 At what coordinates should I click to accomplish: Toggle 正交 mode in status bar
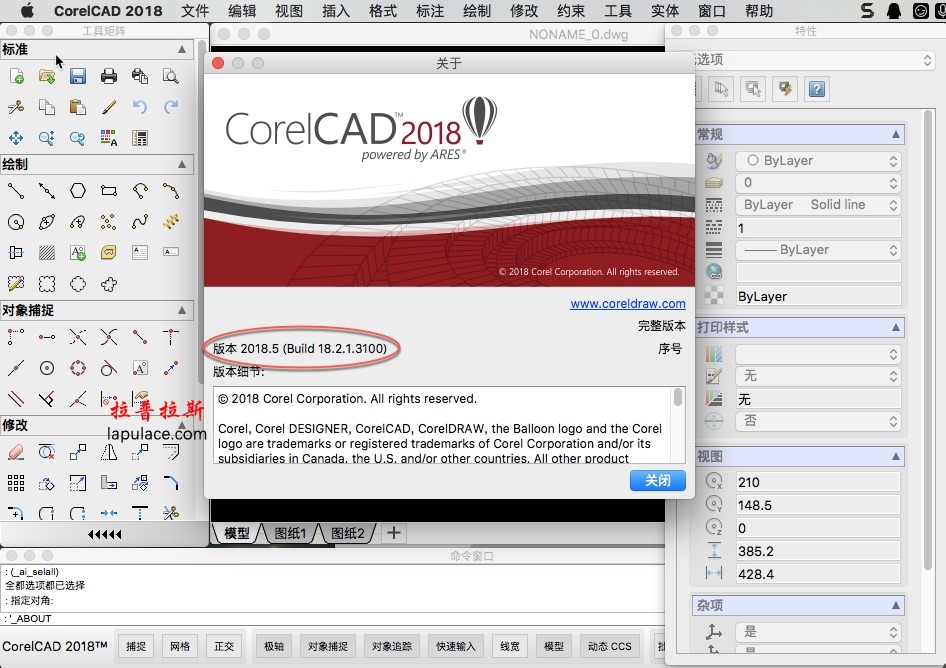pos(224,646)
